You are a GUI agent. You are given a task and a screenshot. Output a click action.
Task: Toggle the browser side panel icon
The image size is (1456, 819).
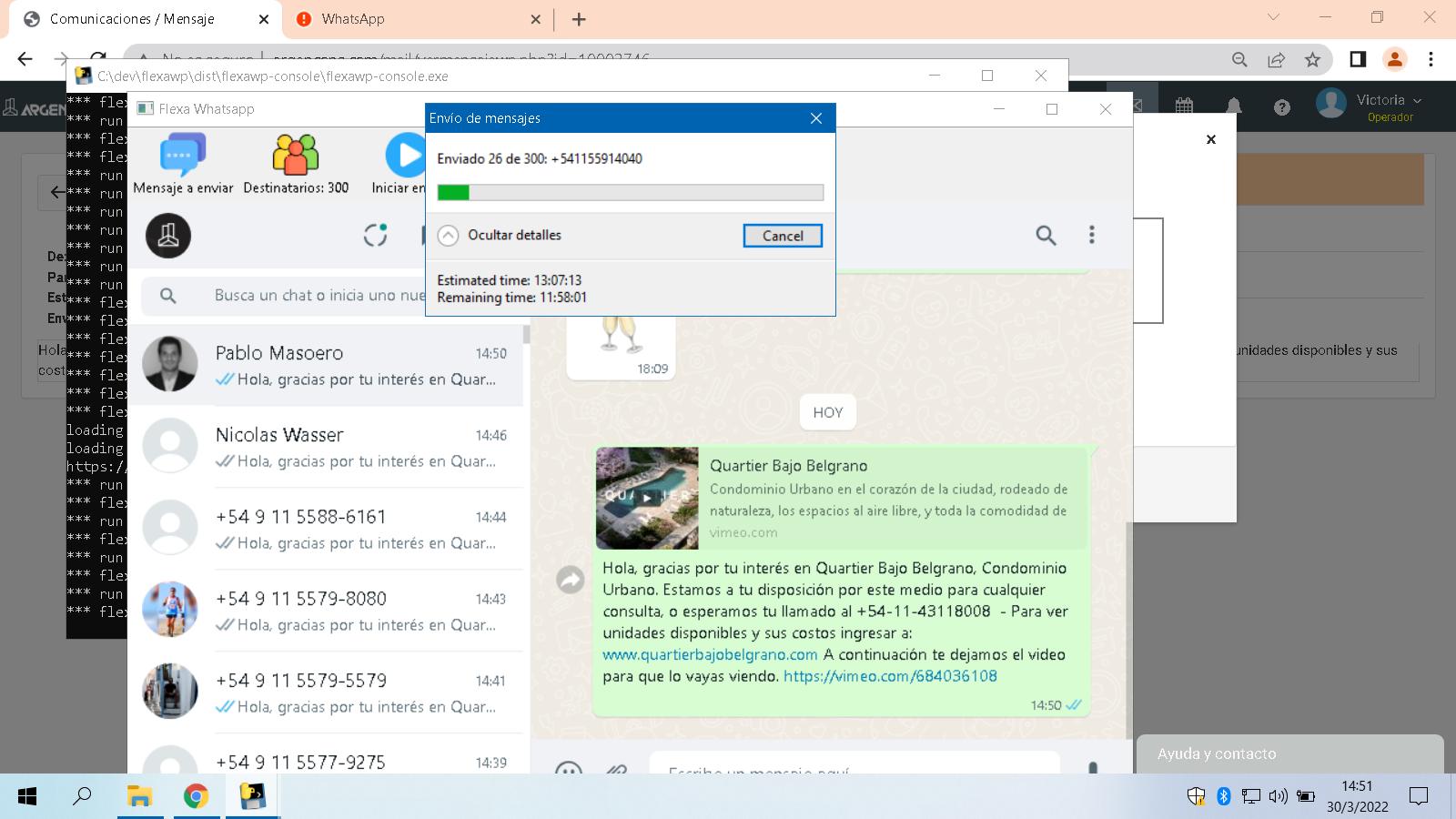[1358, 59]
